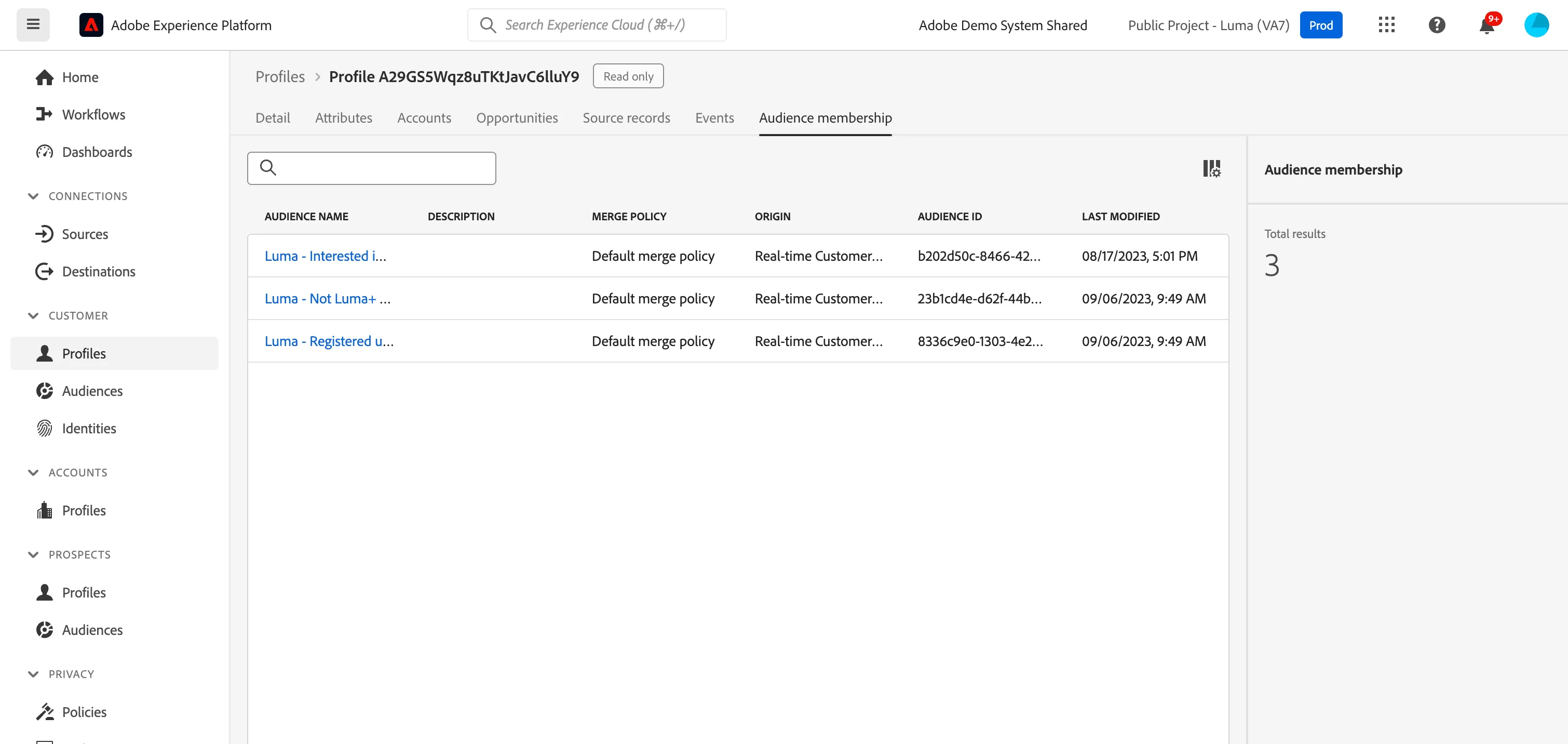Switch to the Detail tab
Viewport: 1568px width, 744px height.
[273, 117]
